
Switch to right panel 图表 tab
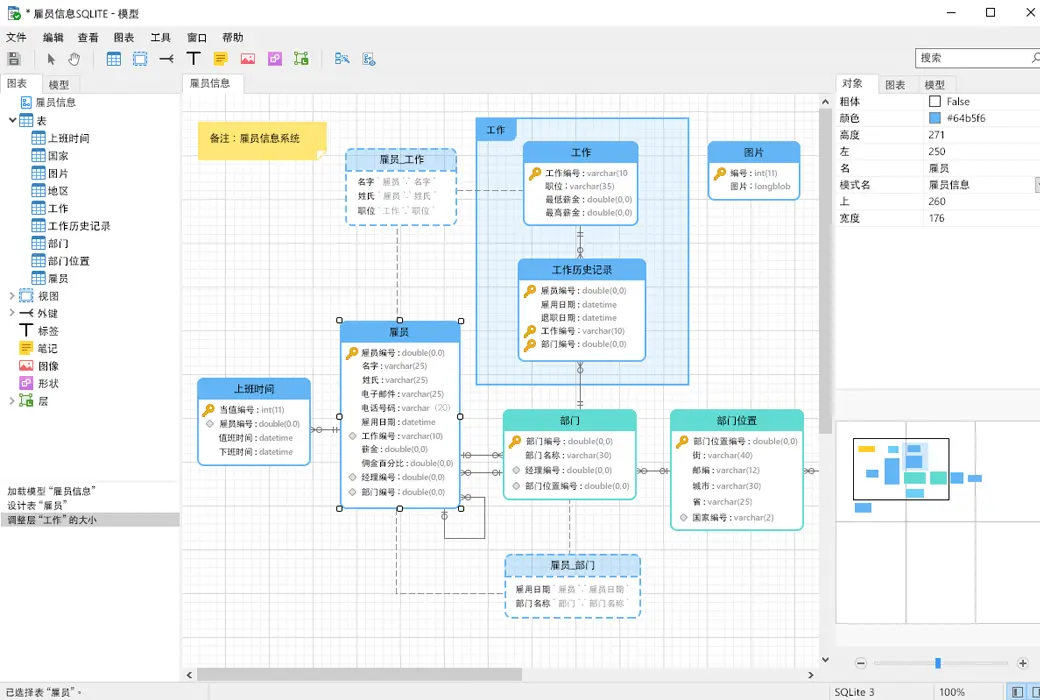coord(895,84)
